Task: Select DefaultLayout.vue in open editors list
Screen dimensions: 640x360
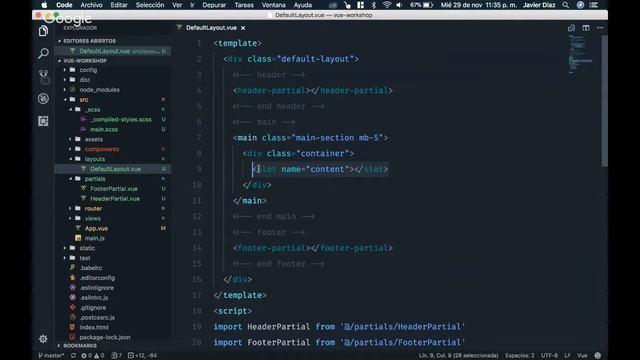Action: 113,51
